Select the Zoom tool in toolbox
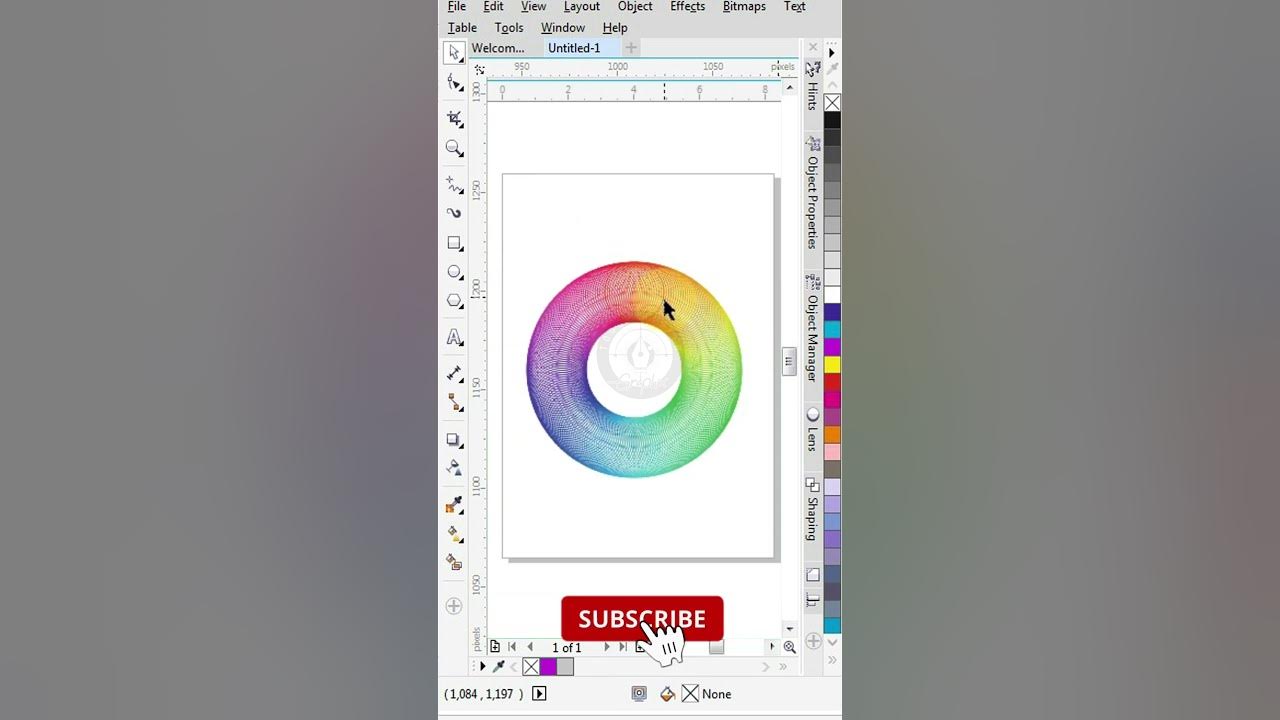 [454, 149]
